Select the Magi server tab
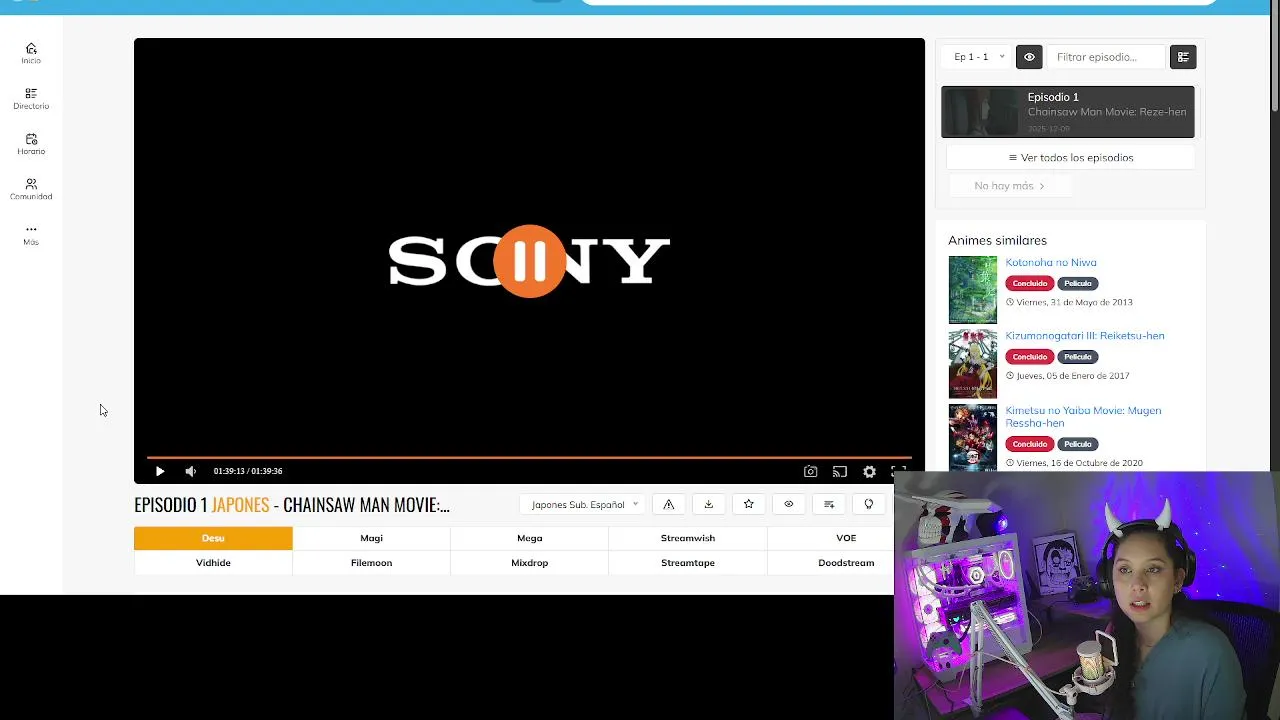Screen dimensions: 1280x720 pyautogui.click(x=372, y=538)
